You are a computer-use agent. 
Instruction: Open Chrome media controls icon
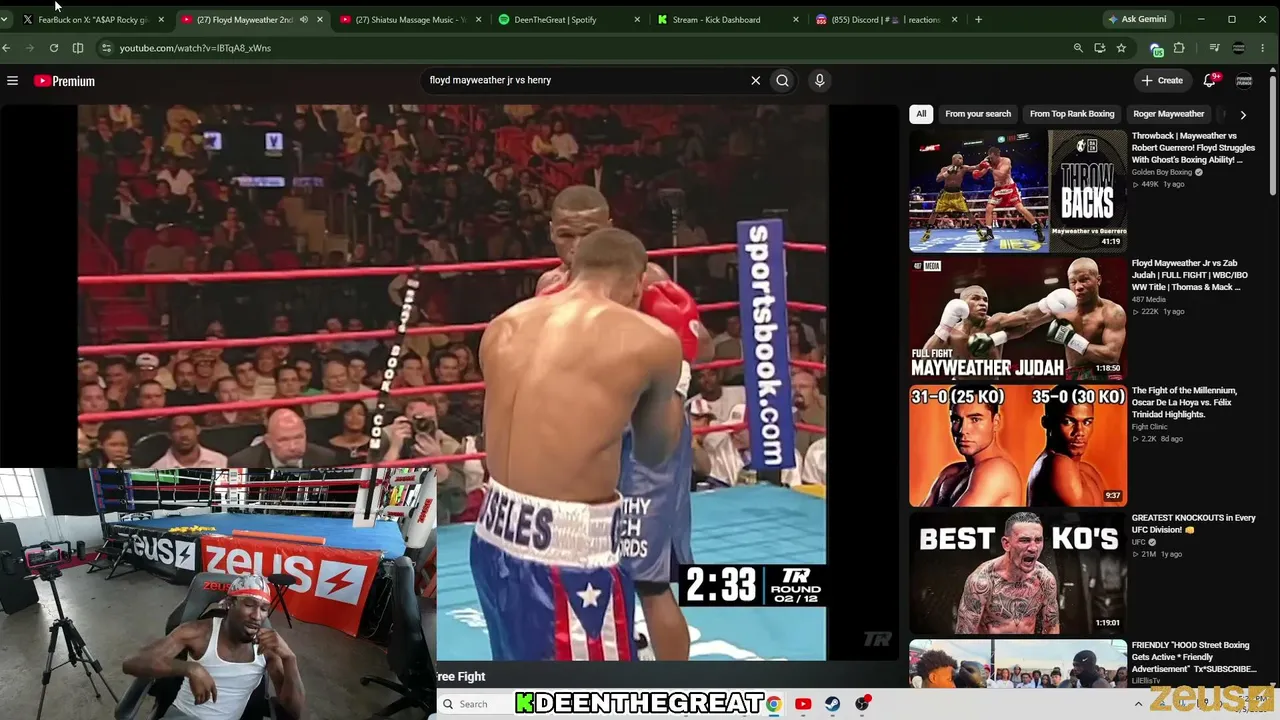point(1214,48)
